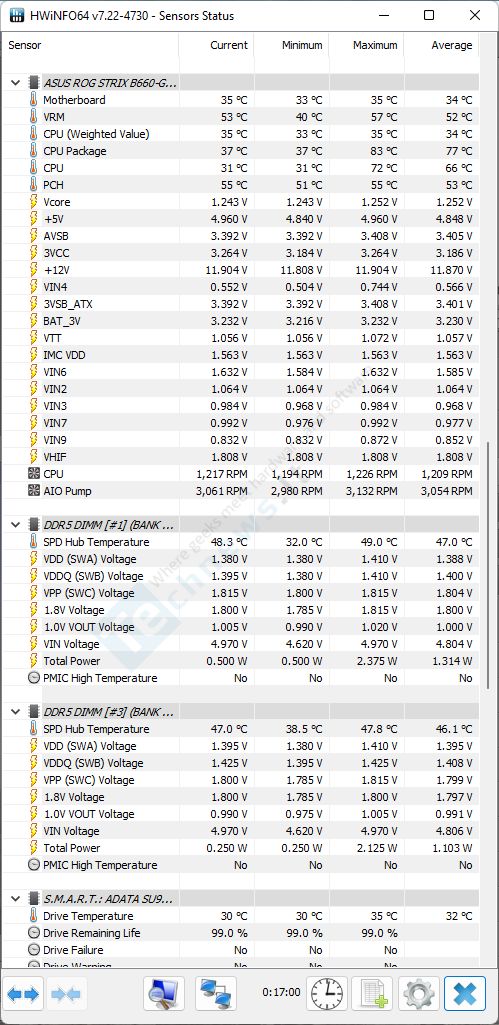Image resolution: width=499 pixels, height=1025 pixels.
Task: Click the circle icon beside Drive Failure
Action: (33, 950)
